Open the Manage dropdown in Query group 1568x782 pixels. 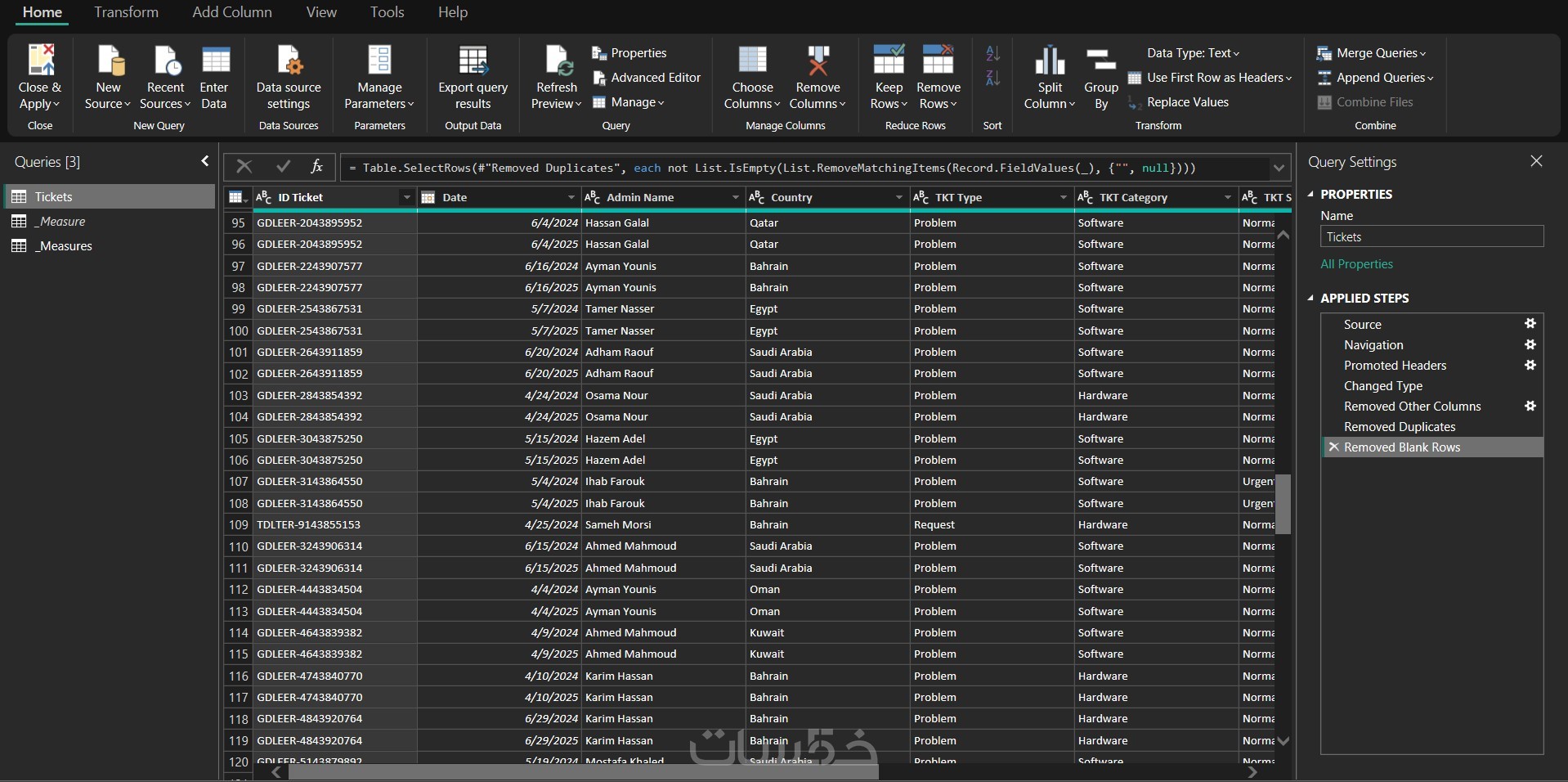point(628,102)
